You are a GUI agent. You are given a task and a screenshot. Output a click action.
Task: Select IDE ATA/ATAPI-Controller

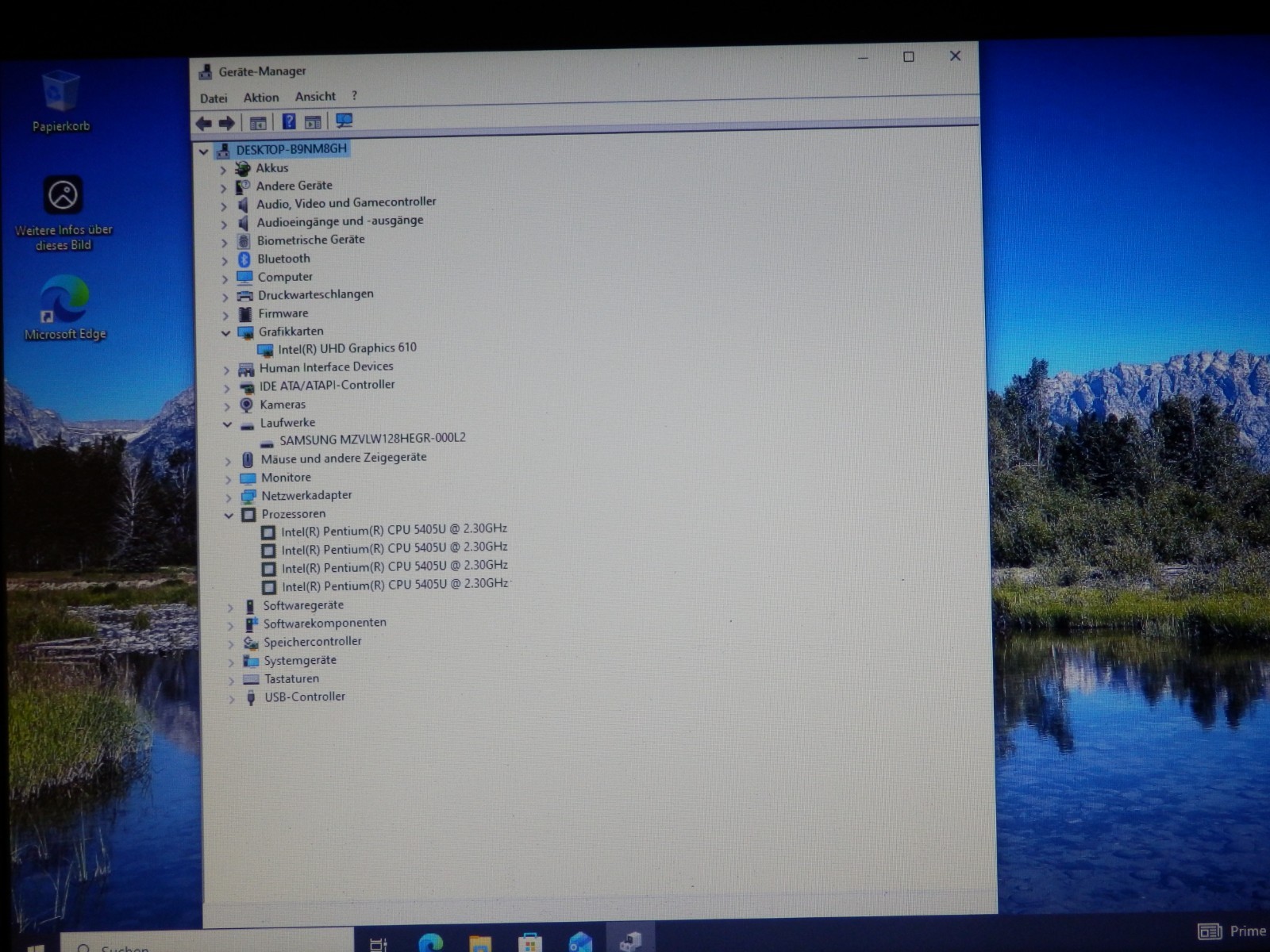(x=327, y=386)
